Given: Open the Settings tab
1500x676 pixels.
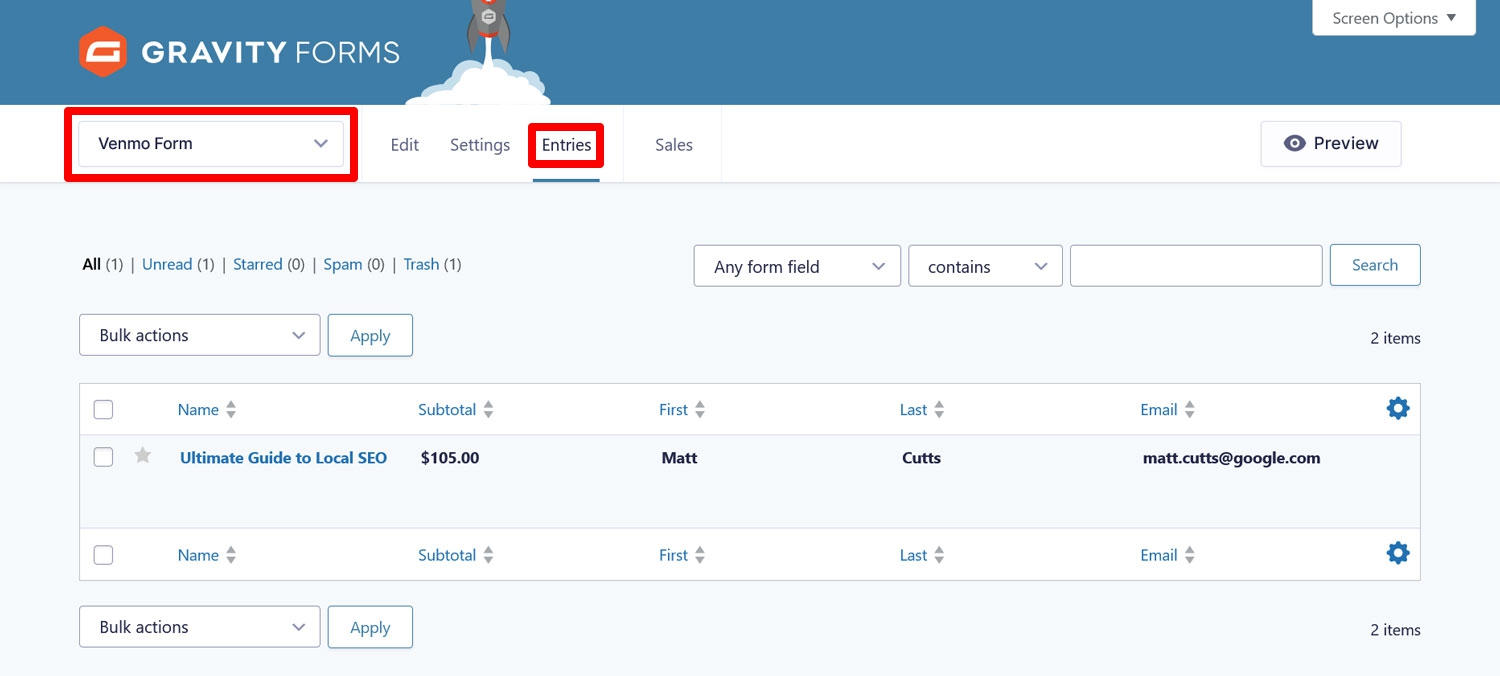Looking at the screenshot, I should [x=480, y=145].
